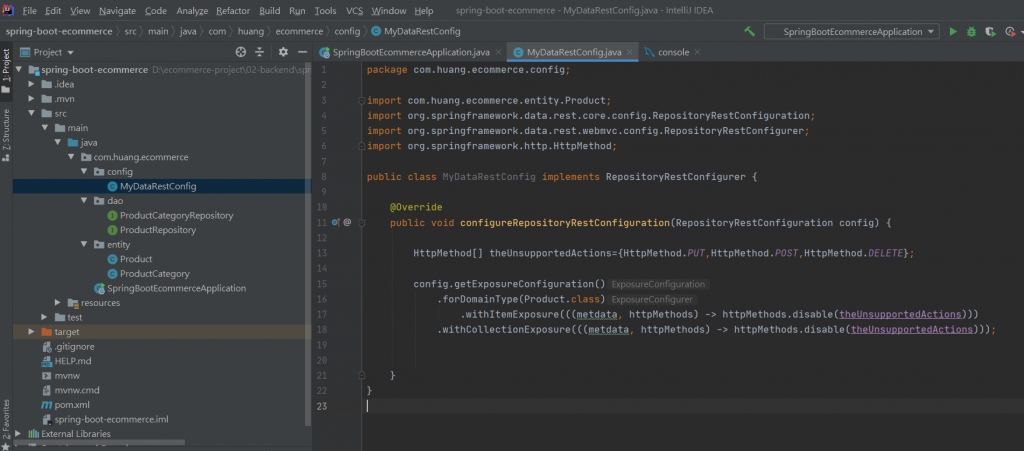Hide the Project tool window
The height and width of the screenshot is (451, 1024).
(301, 52)
